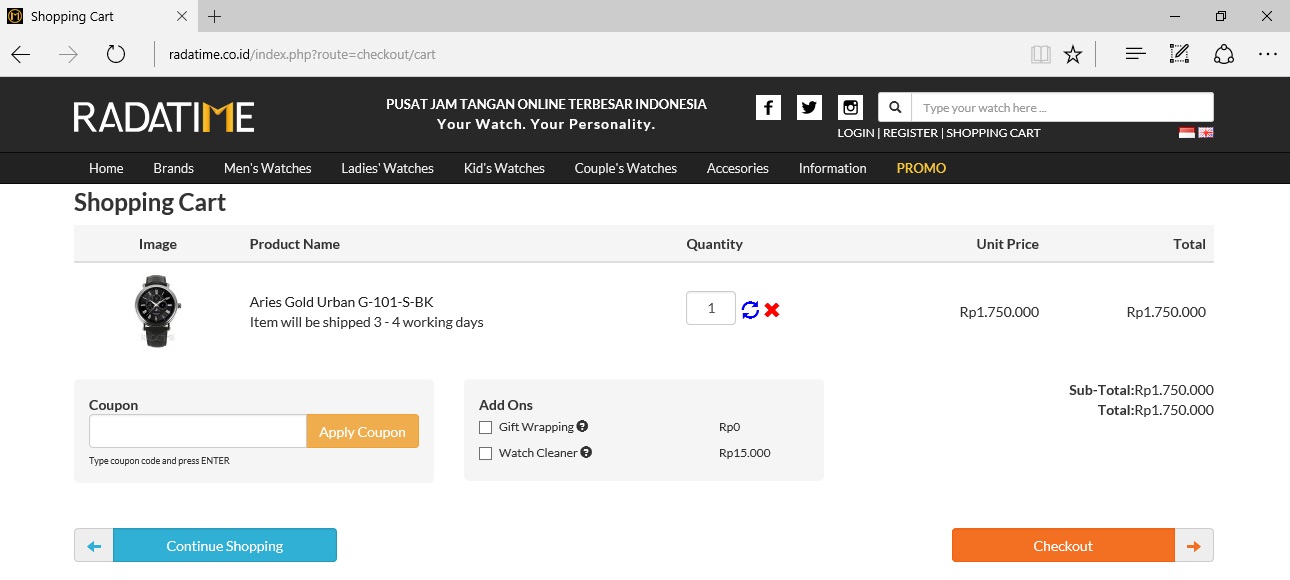Add page to favorites star
The image size is (1290, 580).
(x=1073, y=54)
